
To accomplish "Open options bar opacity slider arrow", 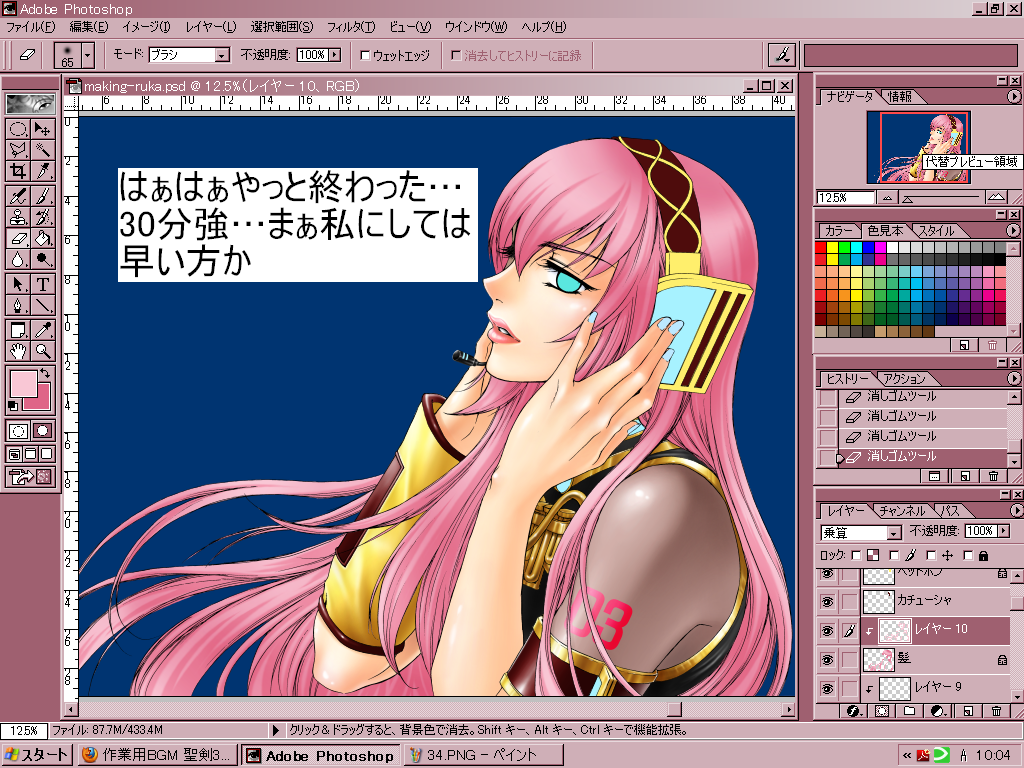I will [334, 55].
